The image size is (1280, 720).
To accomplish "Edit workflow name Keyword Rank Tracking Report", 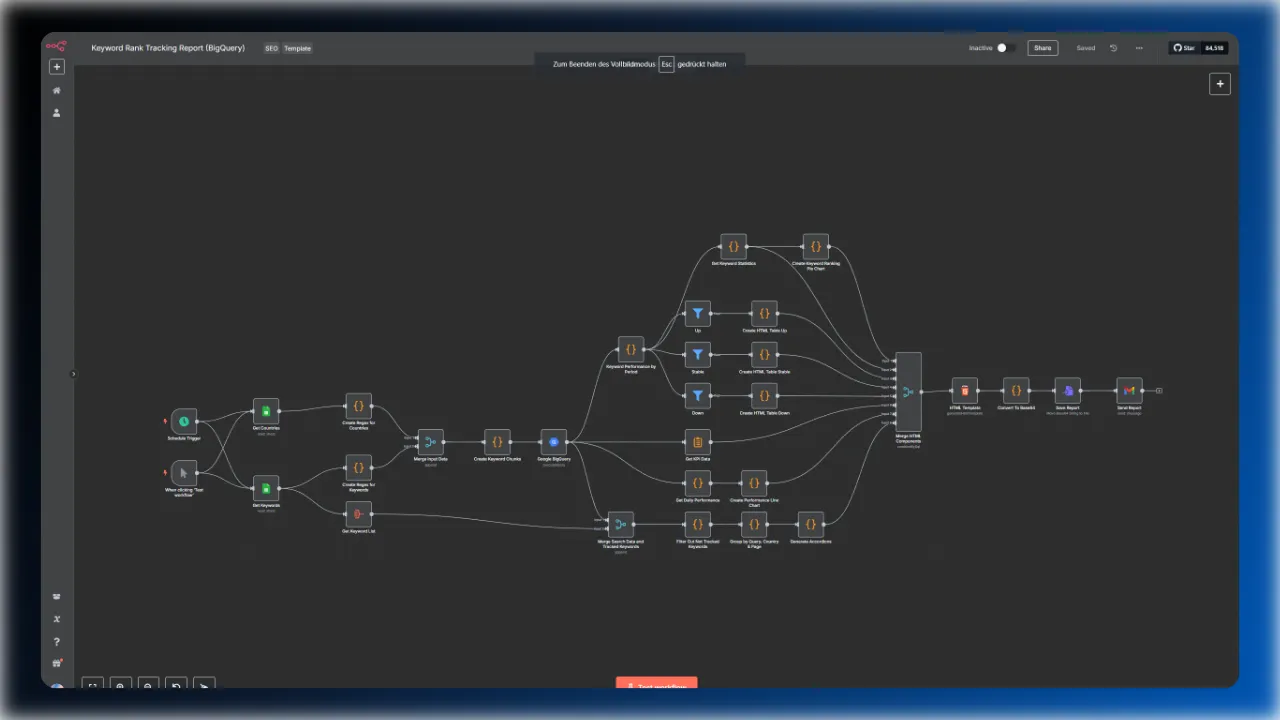I will [x=168, y=48].
